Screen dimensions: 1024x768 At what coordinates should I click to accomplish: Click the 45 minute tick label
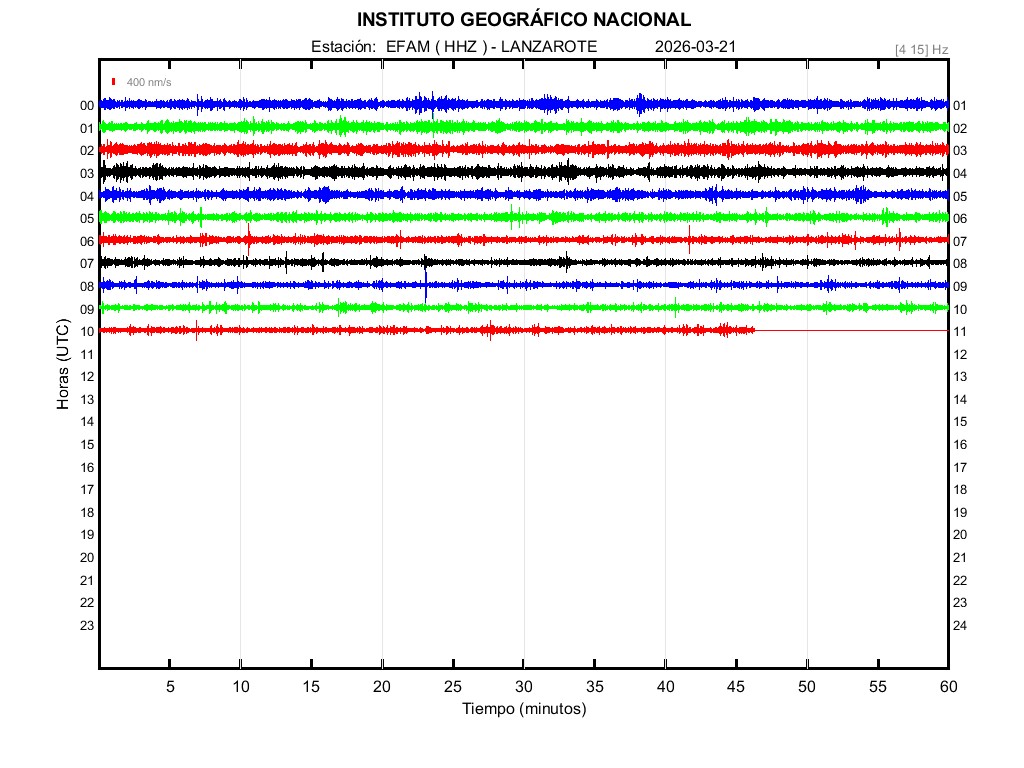pos(736,686)
